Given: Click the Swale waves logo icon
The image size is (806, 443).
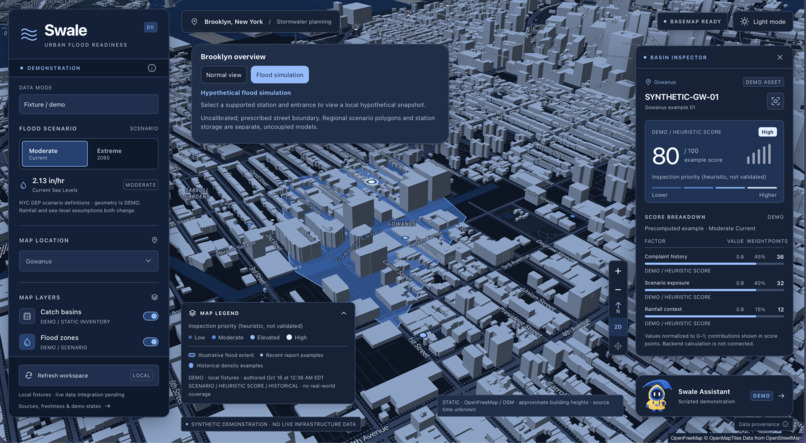Looking at the screenshot, I should (29, 34).
